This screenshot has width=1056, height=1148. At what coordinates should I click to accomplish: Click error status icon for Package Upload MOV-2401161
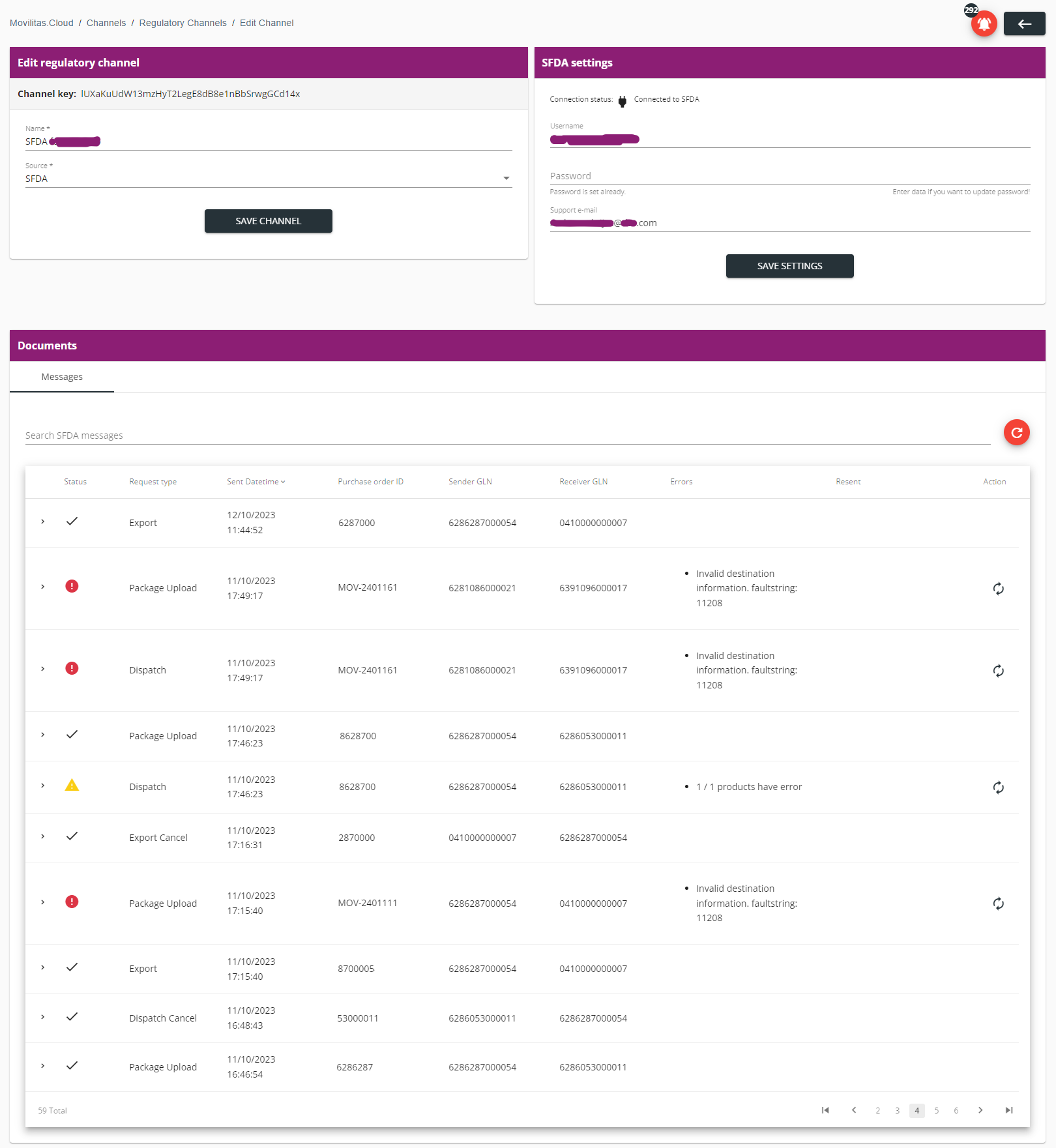pyautogui.click(x=72, y=586)
